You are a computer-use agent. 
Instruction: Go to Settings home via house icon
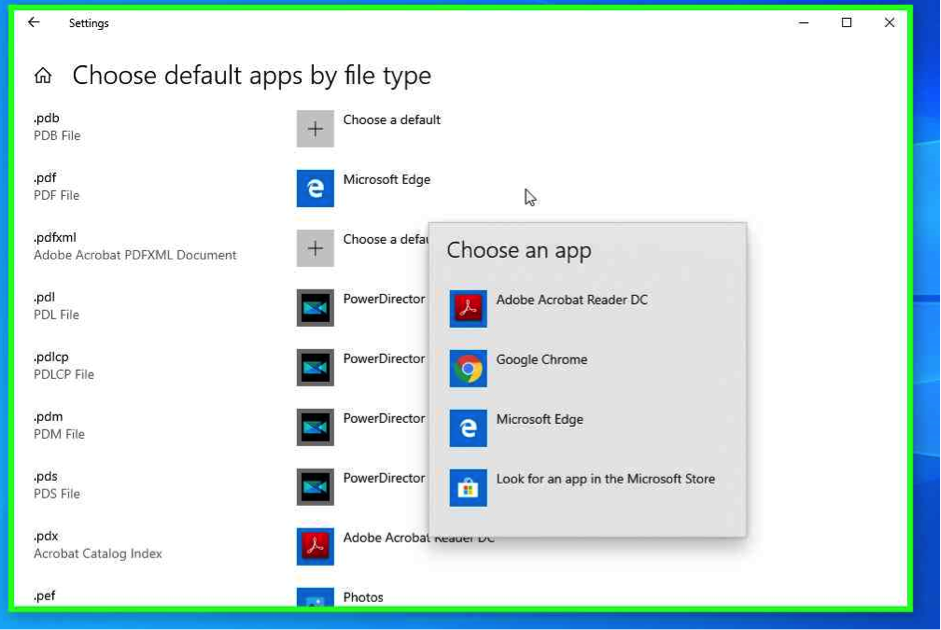coord(43,76)
